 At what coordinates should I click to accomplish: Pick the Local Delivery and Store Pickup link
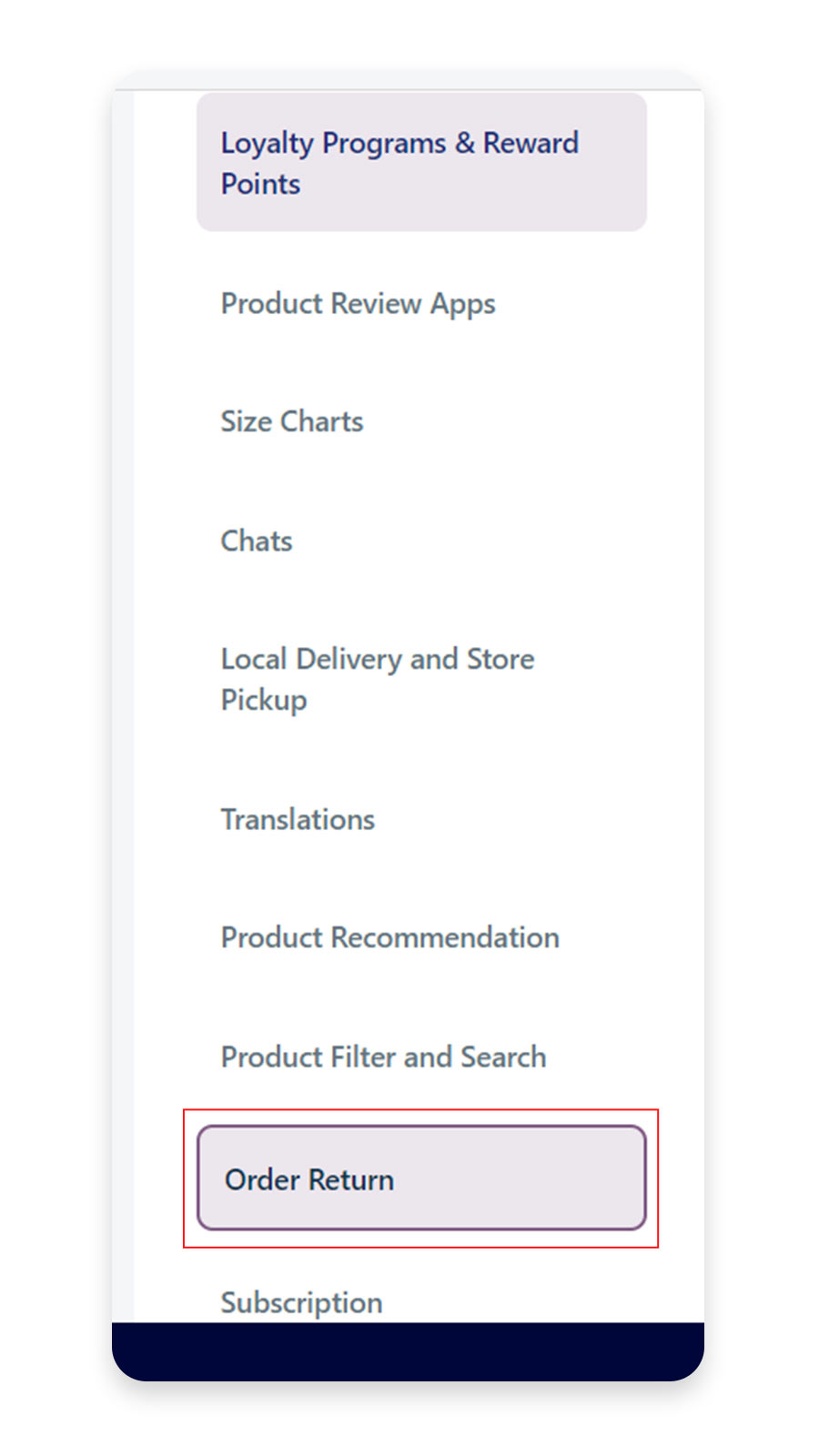click(x=377, y=679)
